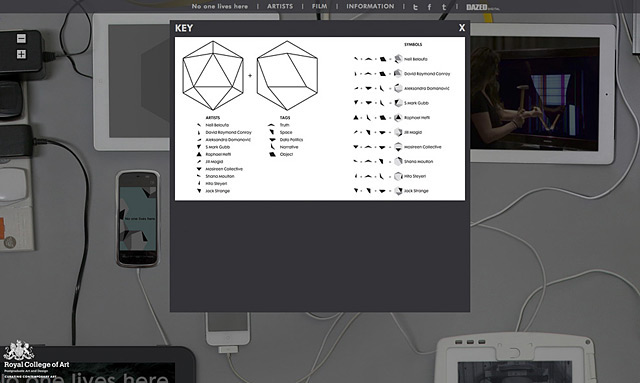Viewport: 640px width, 383px height.
Task: Select the partial hexagon diagram in the key
Action: tap(287, 76)
